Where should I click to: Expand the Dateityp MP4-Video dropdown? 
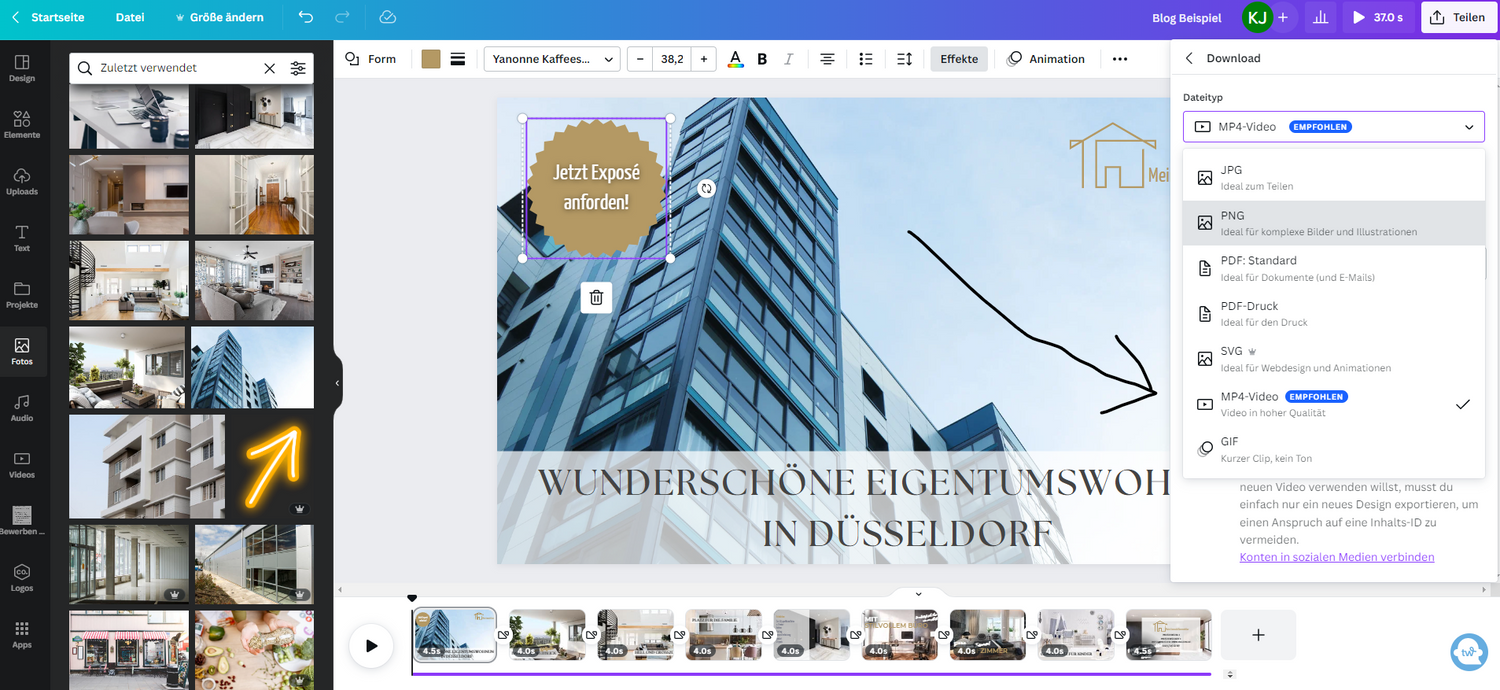(1333, 127)
